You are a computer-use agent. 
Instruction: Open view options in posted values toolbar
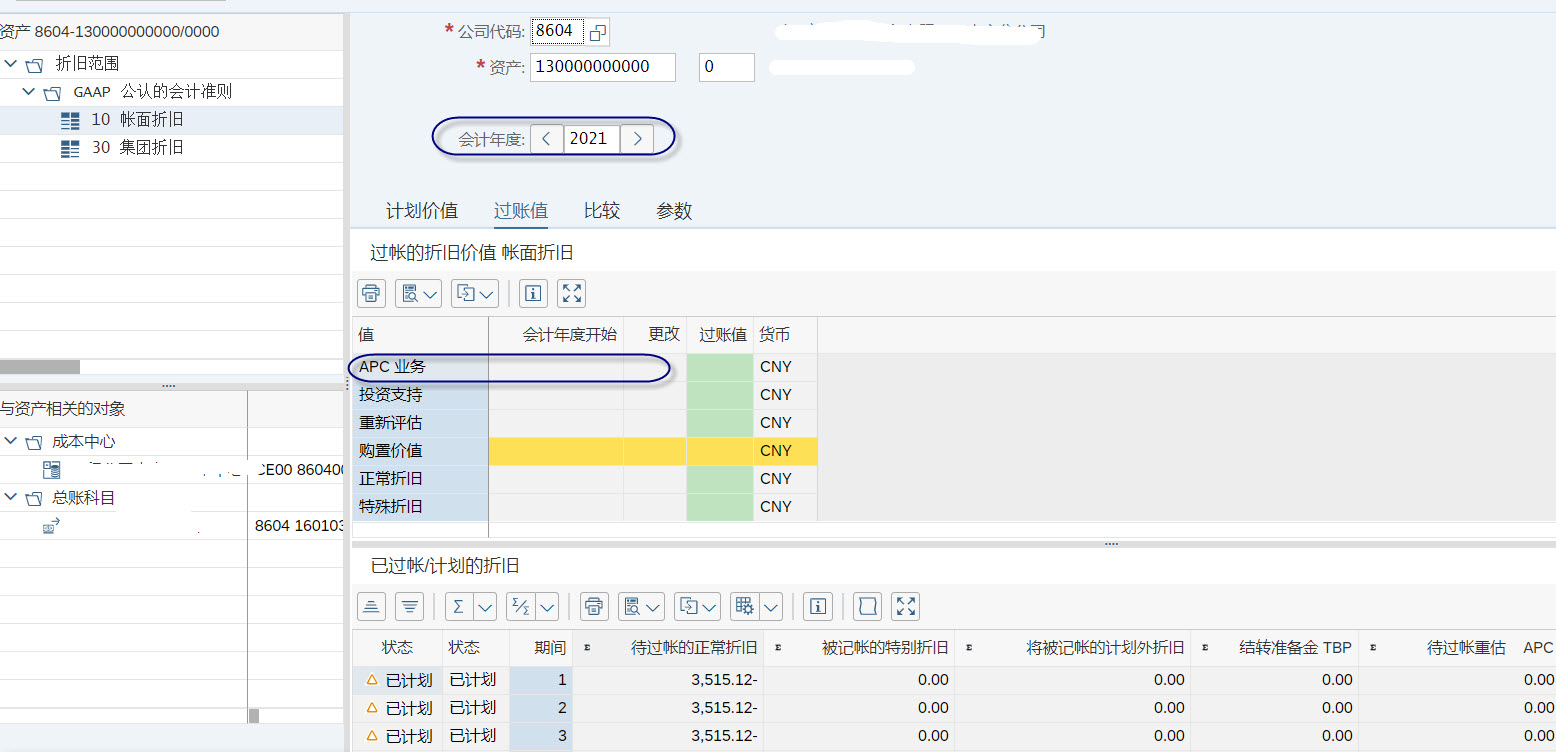click(x=419, y=293)
